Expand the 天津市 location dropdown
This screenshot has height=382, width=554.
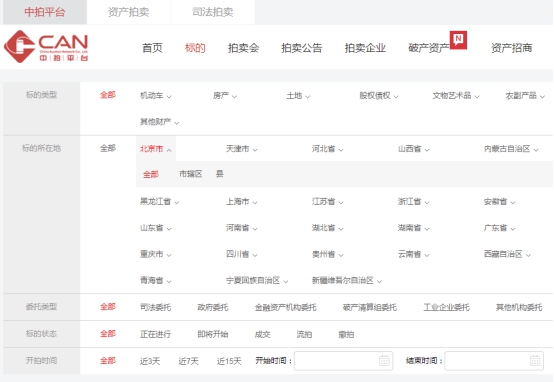tap(242, 149)
